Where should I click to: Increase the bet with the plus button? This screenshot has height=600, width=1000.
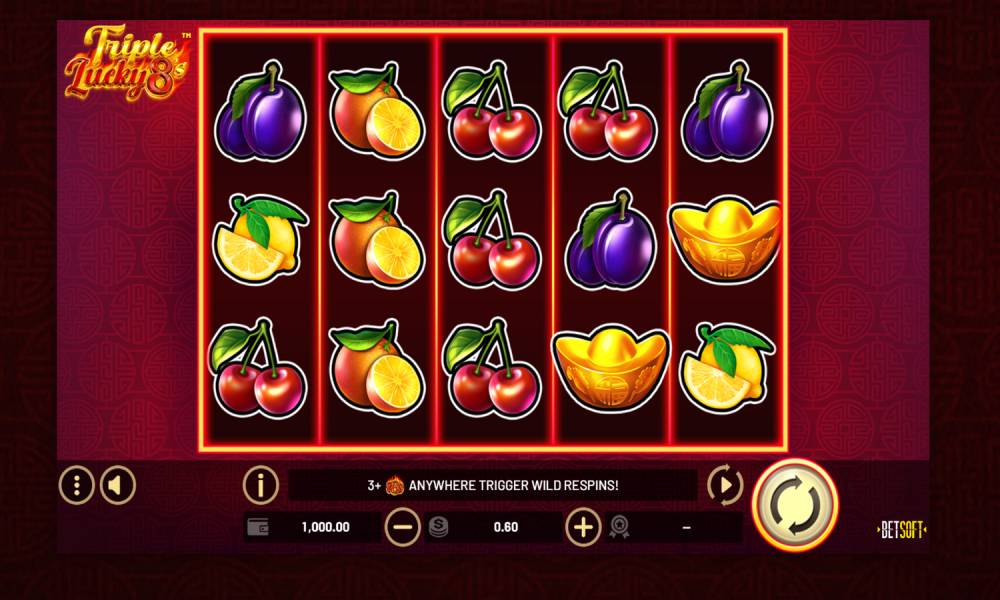[584, 527]
